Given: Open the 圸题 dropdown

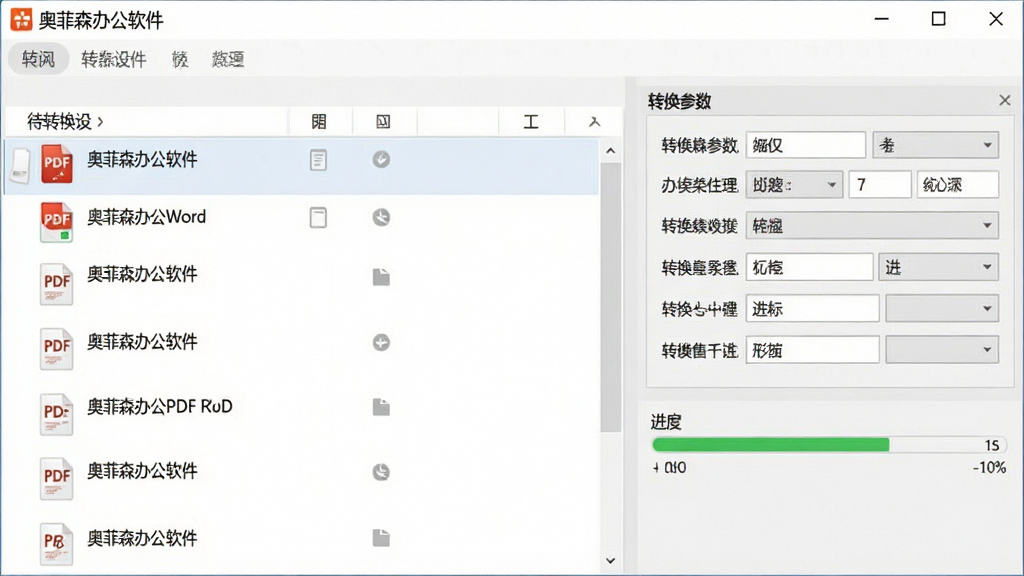Looking at the screenshot, I should point(794,185).
